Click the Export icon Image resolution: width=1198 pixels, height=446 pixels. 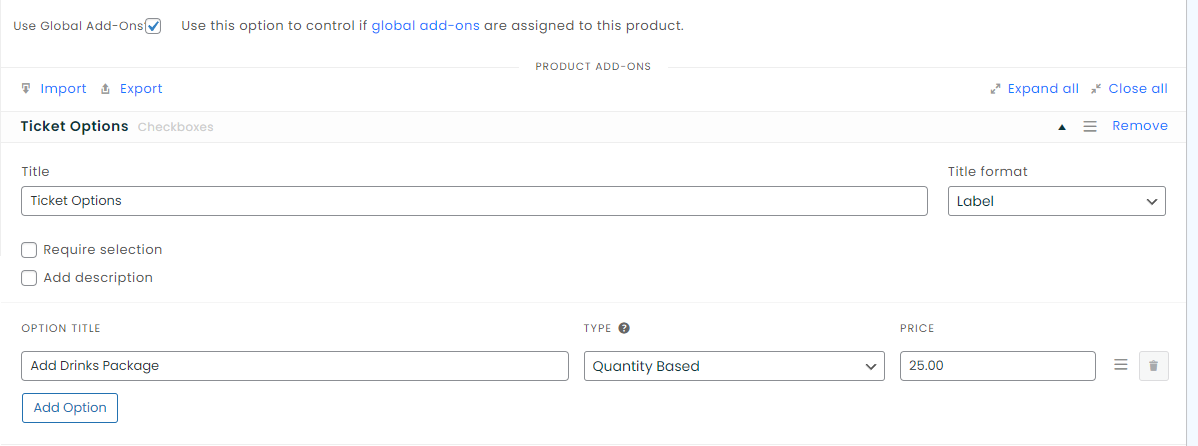[106, 89]
